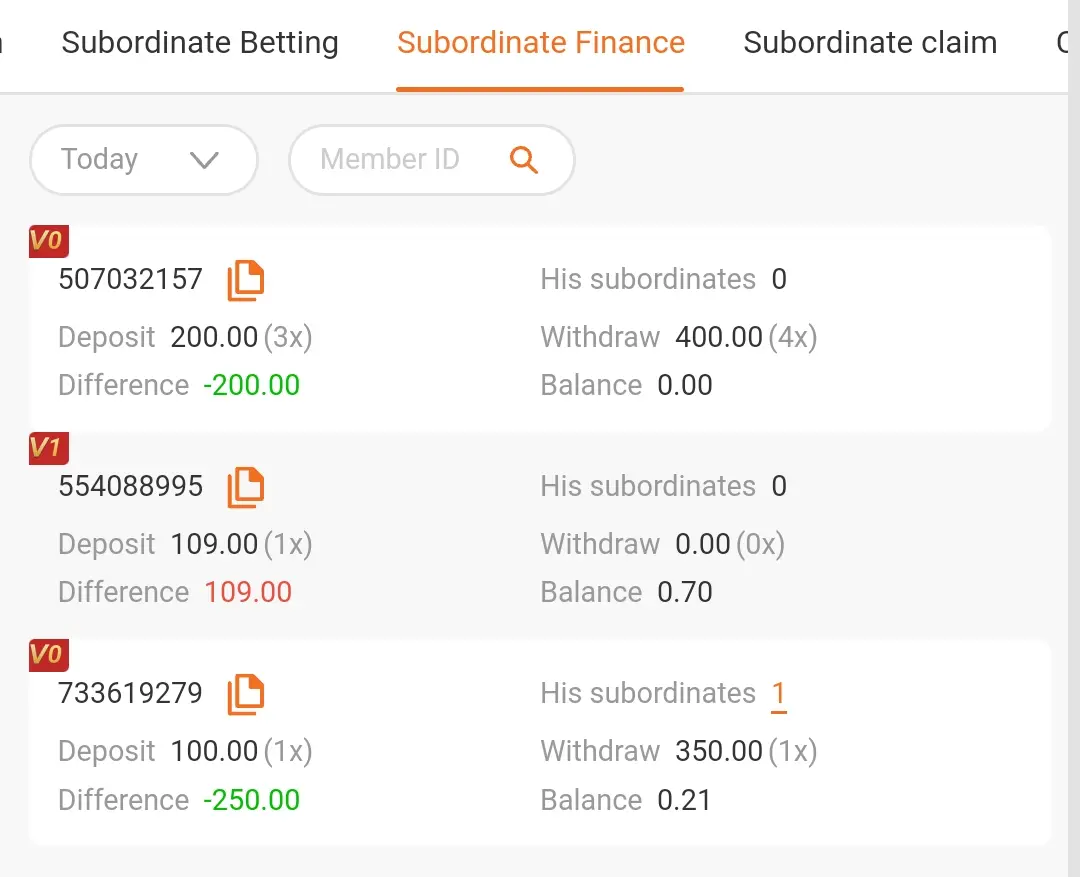Click the search magnifier icon
Image resolution: width=1080 pixels, height=877 pixels.
click(523, 160)
